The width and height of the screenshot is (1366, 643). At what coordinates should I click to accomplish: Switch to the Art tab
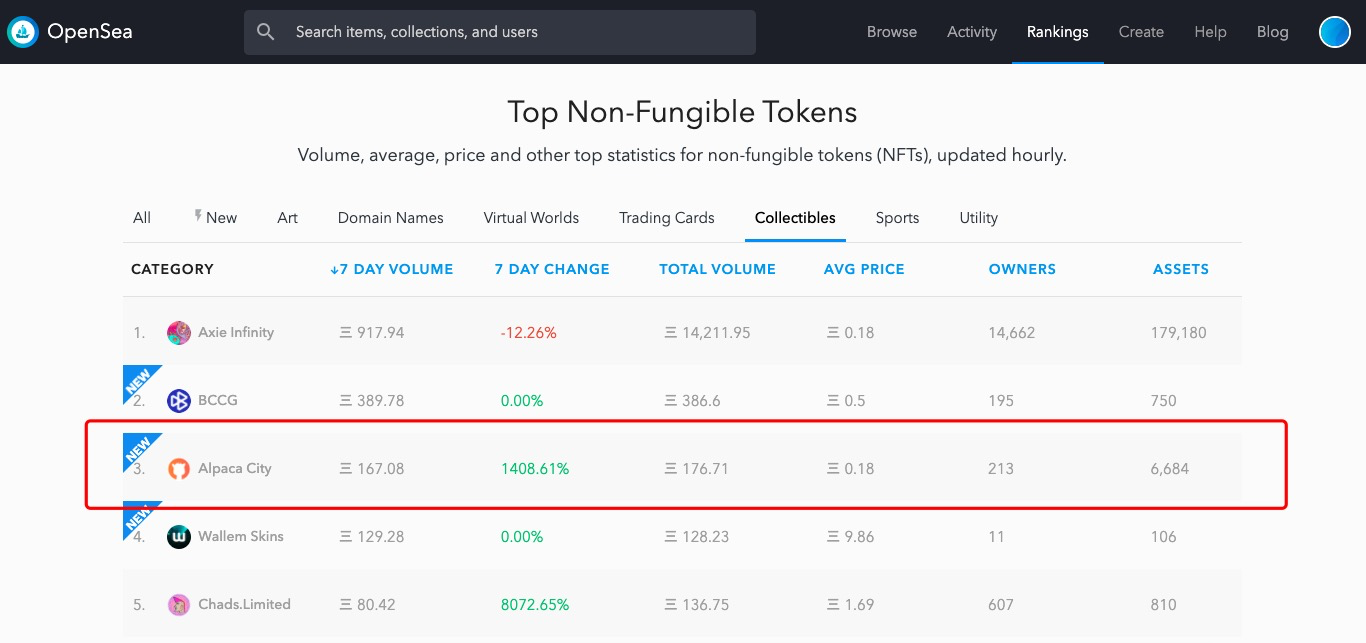(287, 218)
